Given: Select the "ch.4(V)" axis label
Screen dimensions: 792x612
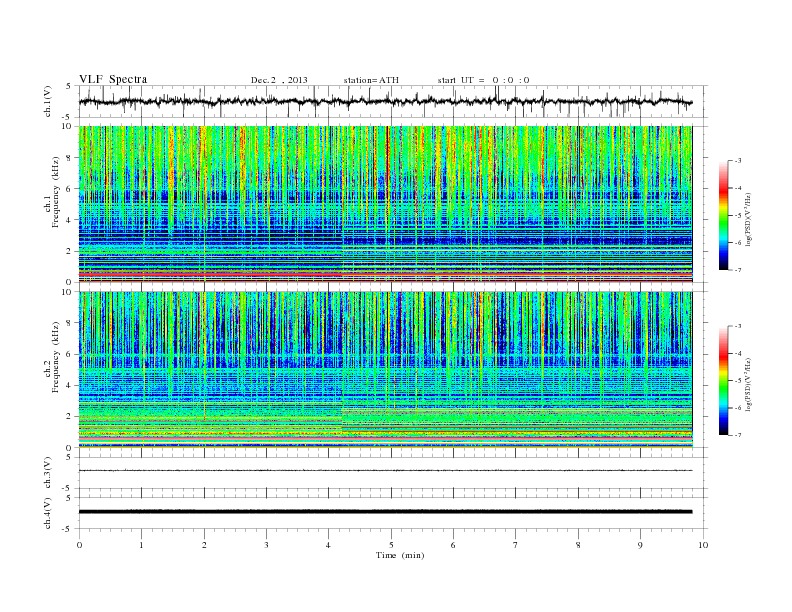Looking at the screenshot, I should coord(48,513).
